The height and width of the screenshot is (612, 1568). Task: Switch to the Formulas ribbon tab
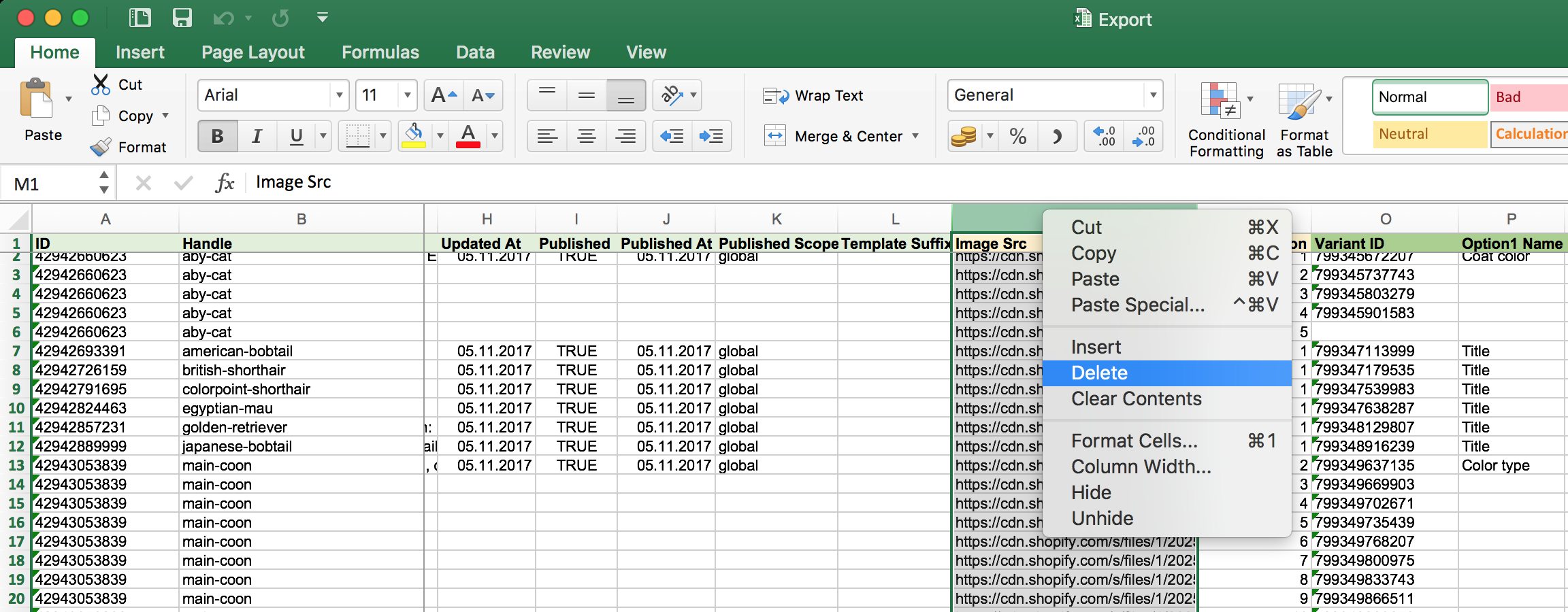click(380, 52)
